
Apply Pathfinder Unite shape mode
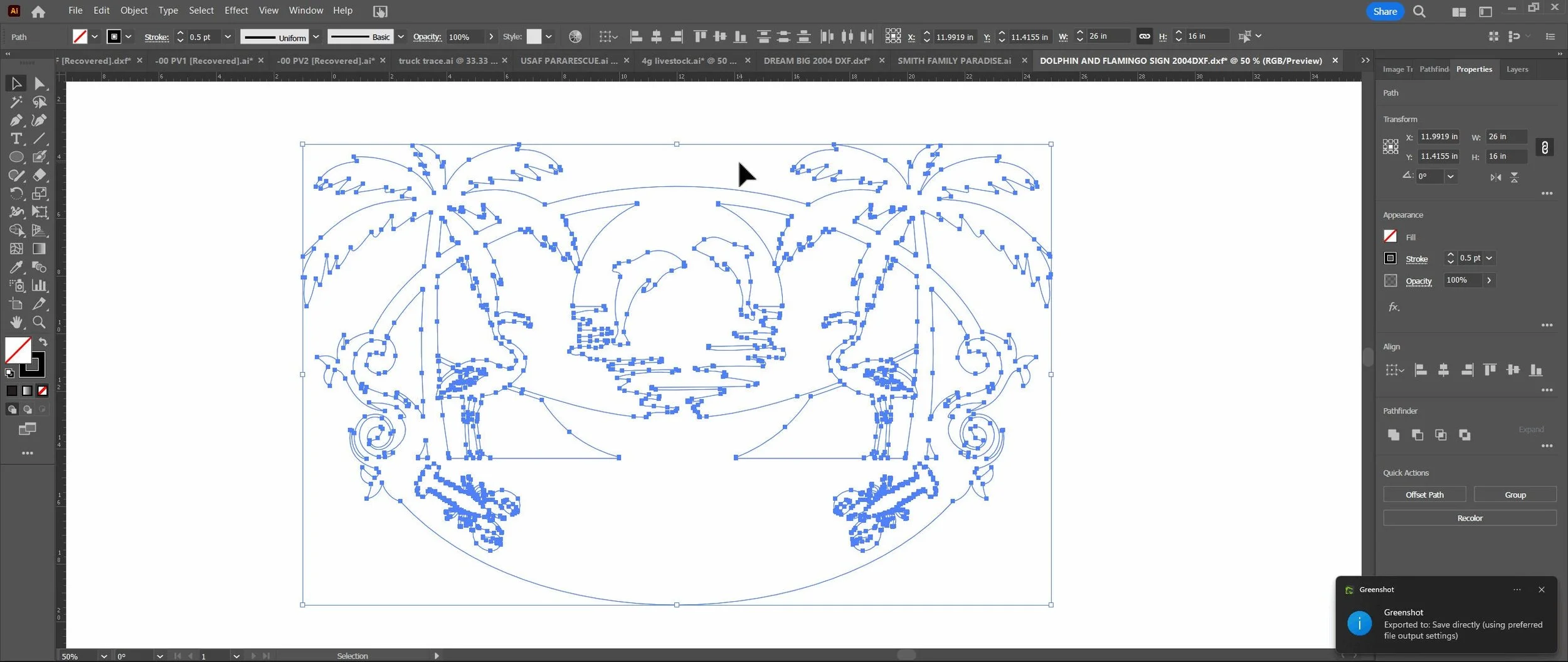point(1394,435)
